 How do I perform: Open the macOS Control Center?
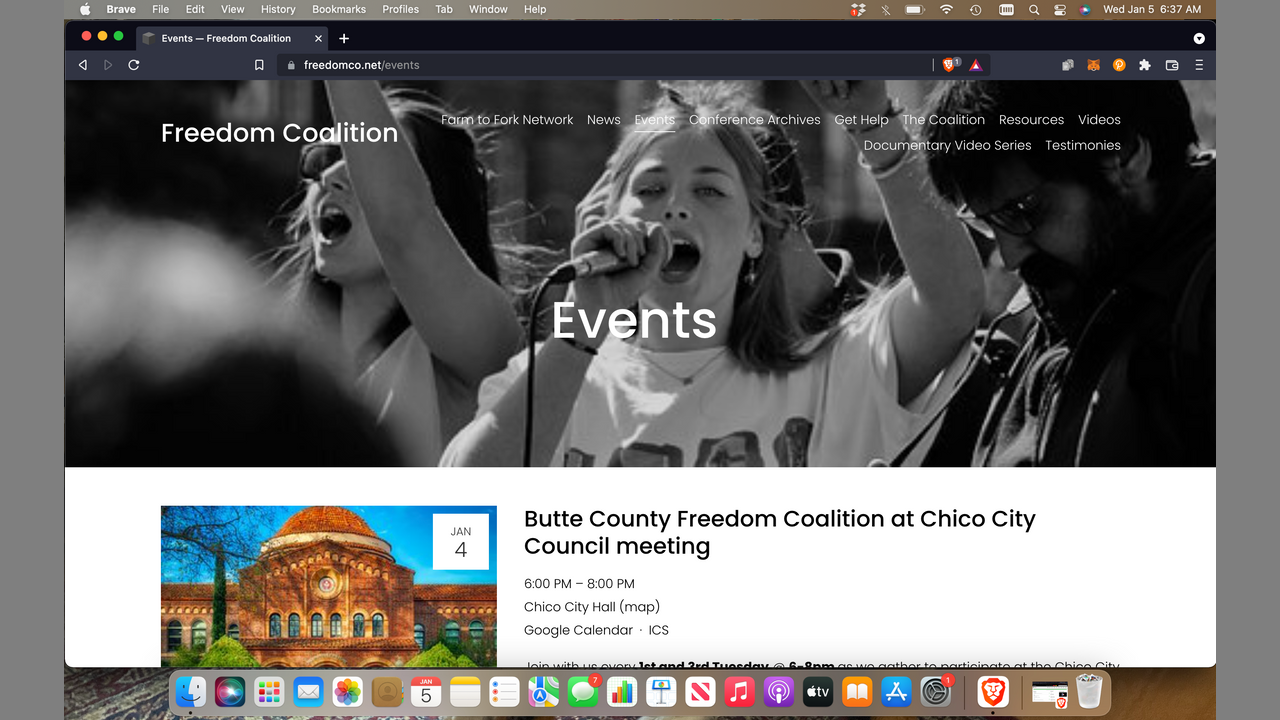coord(1060,9)
